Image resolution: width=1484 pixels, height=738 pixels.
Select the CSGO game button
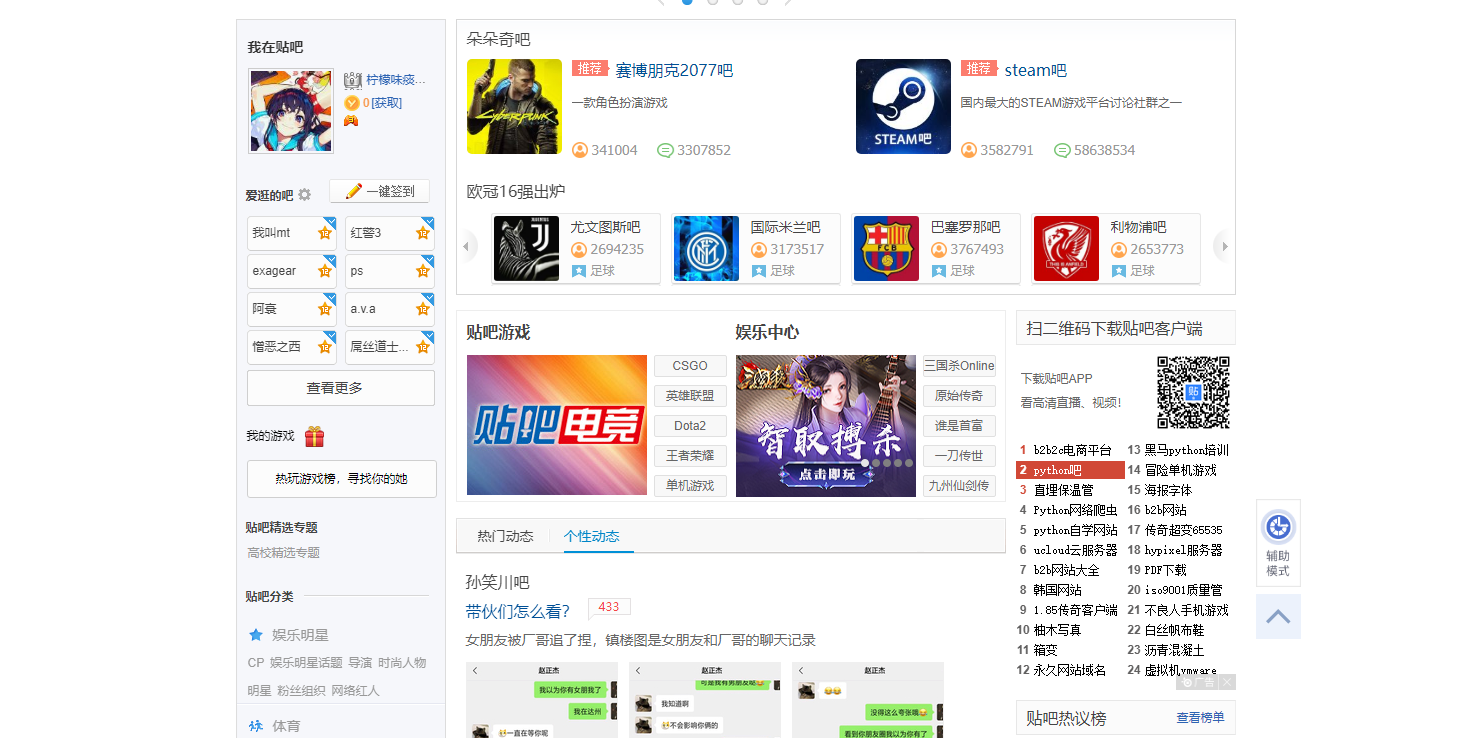690,366
